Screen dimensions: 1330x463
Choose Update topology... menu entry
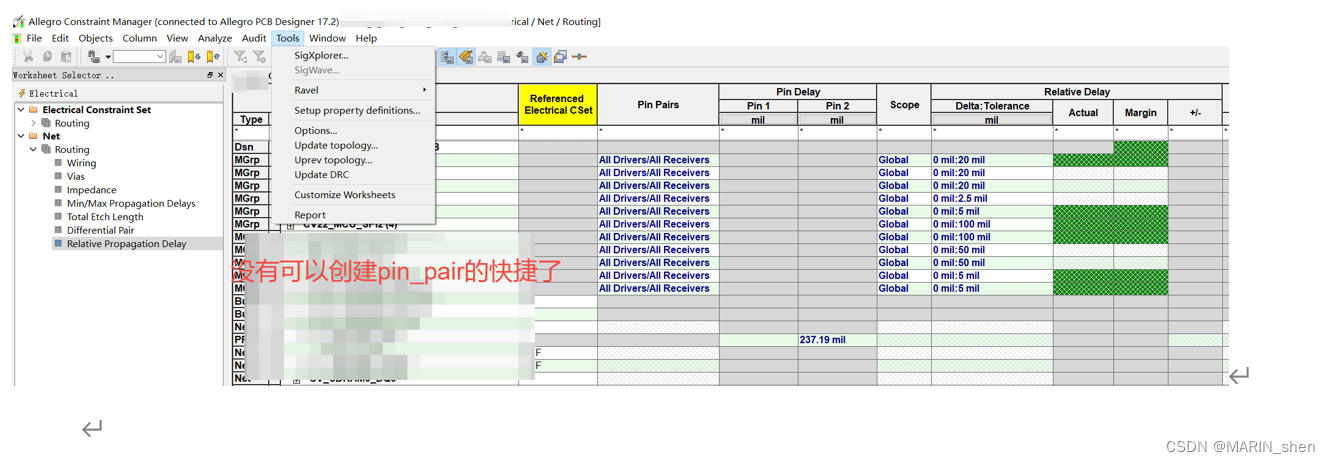[336, 145]
